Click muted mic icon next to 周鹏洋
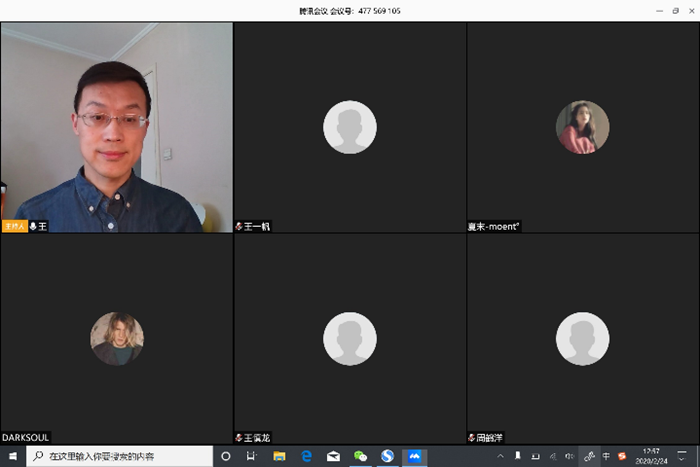Image resolution: width=700 pixels, height=467 pixels. [x=472, y=438]
